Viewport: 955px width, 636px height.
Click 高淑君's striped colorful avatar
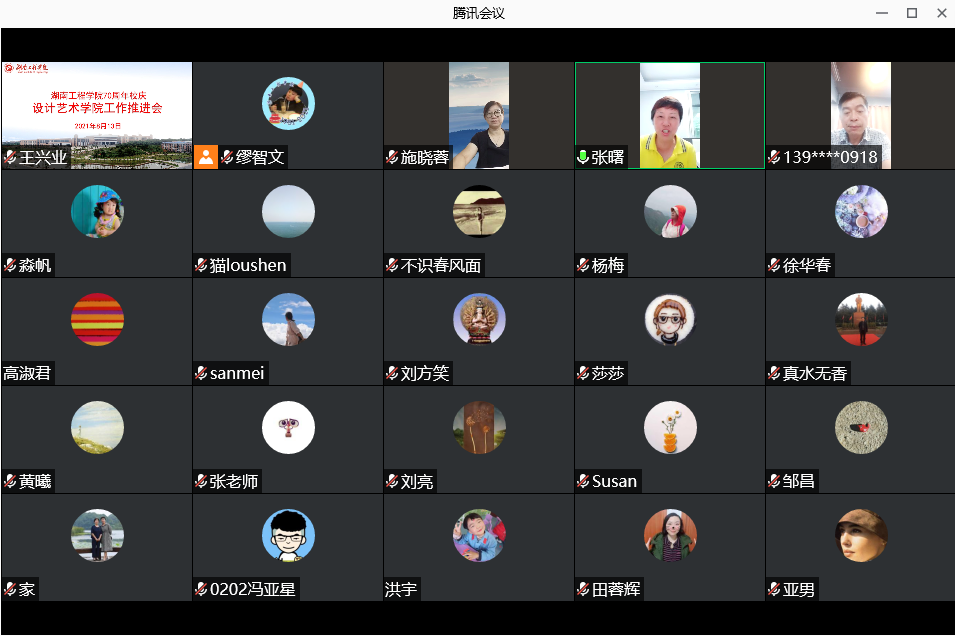[97, 319]
